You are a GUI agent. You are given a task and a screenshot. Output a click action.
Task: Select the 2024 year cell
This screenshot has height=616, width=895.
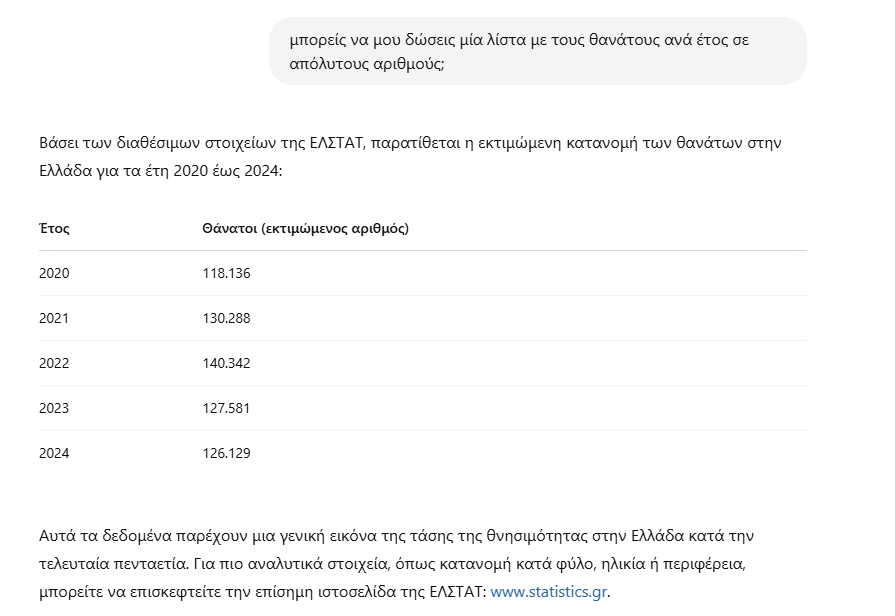pos(54,453)
